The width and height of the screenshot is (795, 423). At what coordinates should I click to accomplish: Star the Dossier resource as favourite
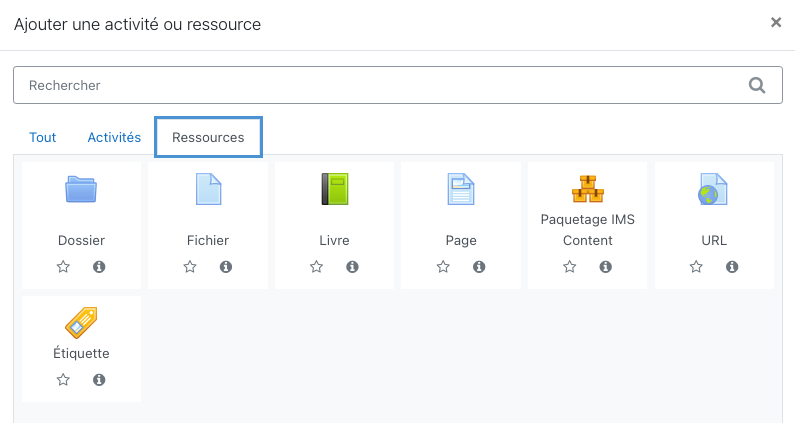63,267
